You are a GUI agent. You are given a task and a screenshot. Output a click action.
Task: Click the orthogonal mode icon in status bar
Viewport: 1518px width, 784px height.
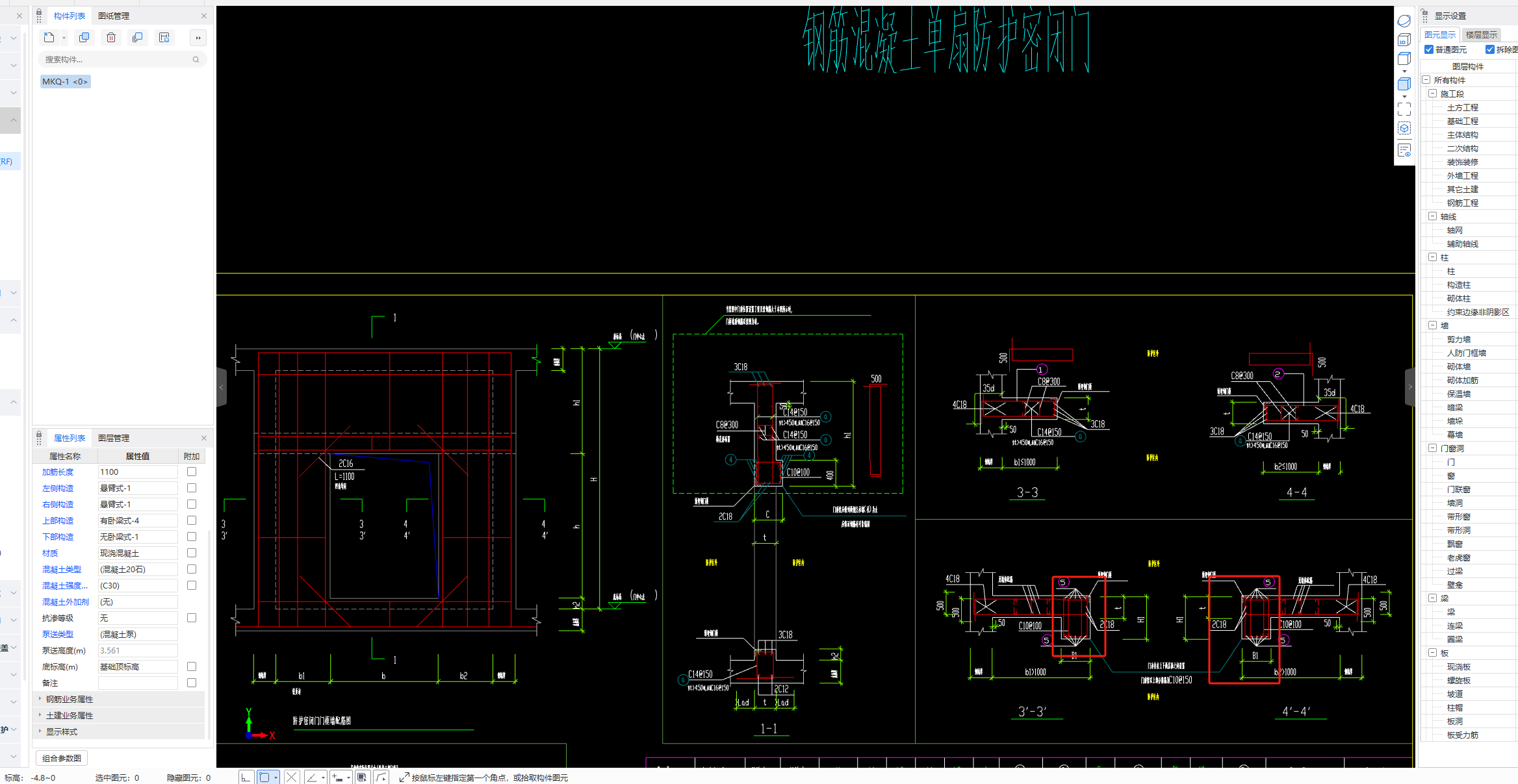246,778
